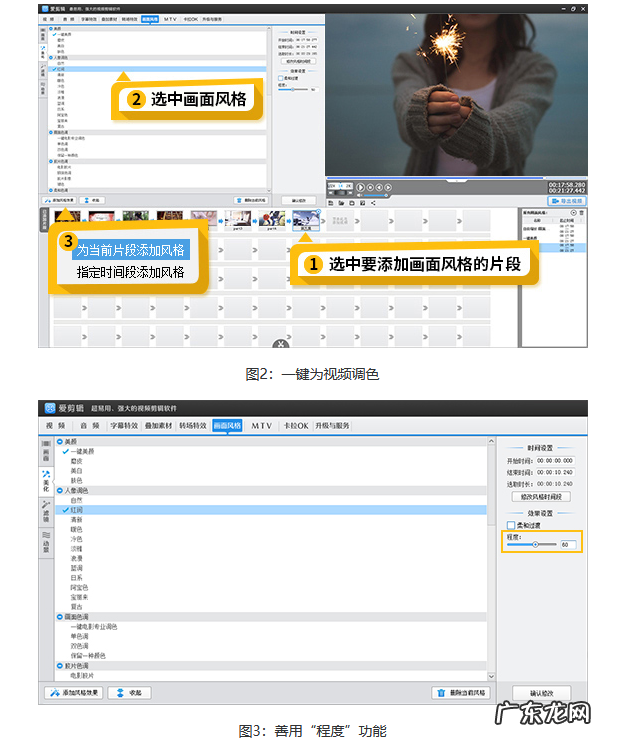The height and width of the screenshot is (742, 629).
Task: Uncheck the 红润 style in lower list
Action: [x=66, y=510]
